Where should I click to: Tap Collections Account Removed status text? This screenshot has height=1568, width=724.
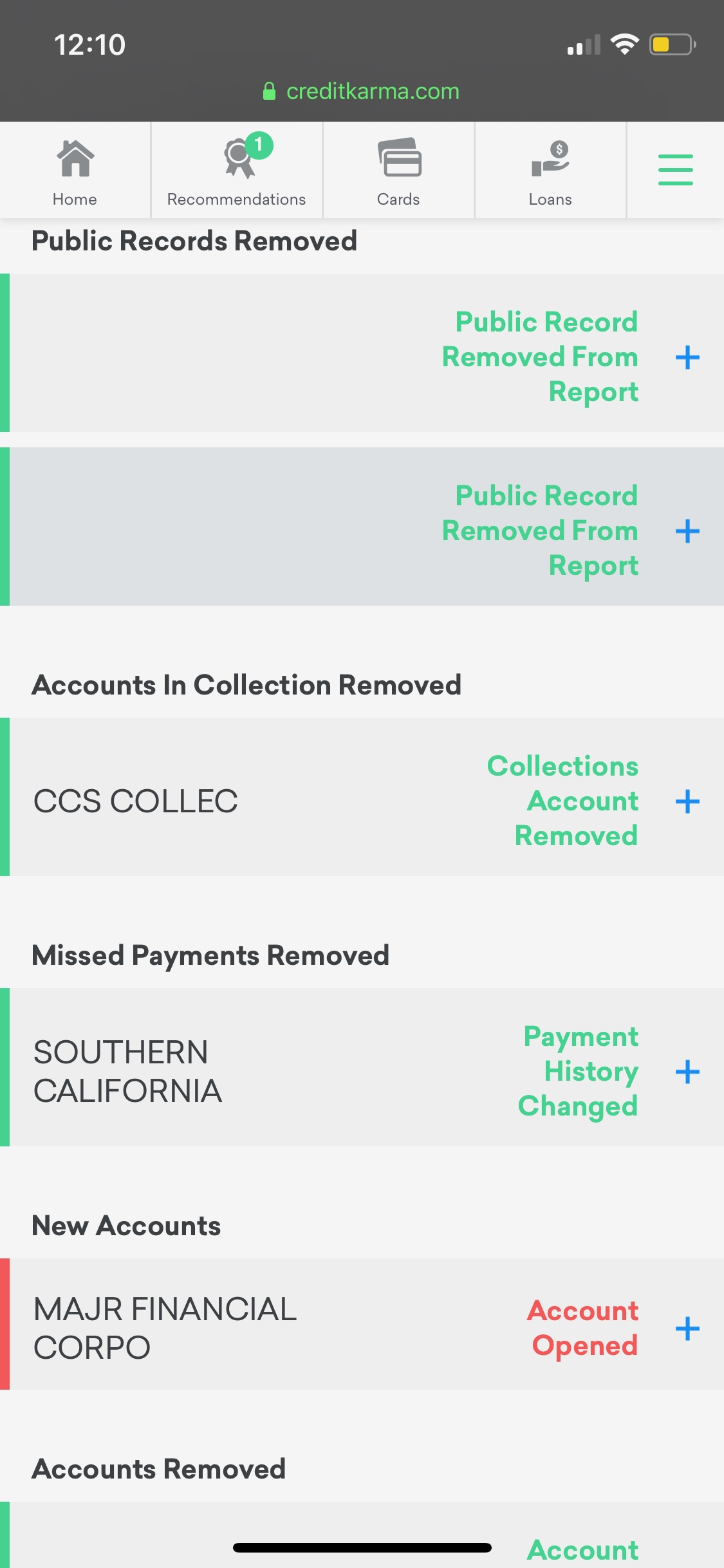pyautogui.click(x=563, y=801)
